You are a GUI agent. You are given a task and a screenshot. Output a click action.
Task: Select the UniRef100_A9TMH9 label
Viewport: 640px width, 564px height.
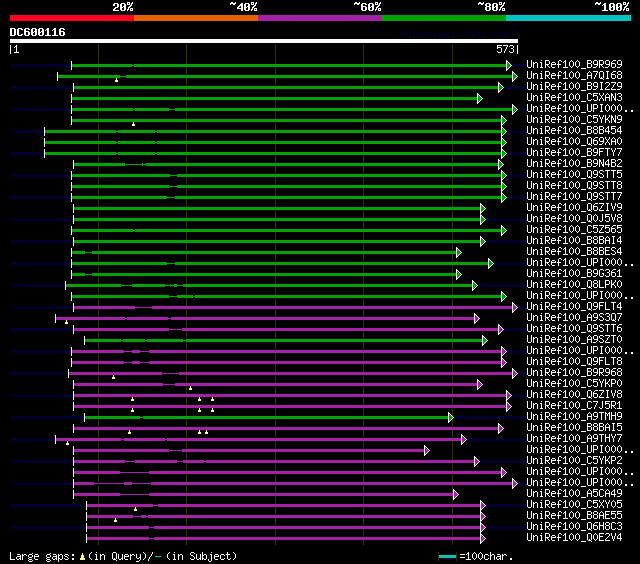(x=574, y=417)
